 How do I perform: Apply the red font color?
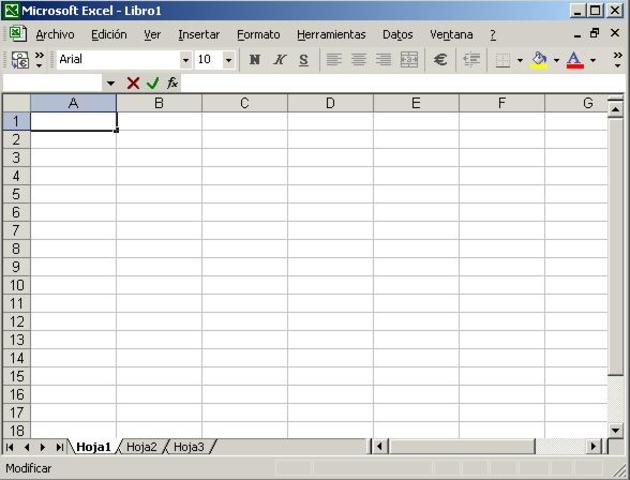point(575,60)
